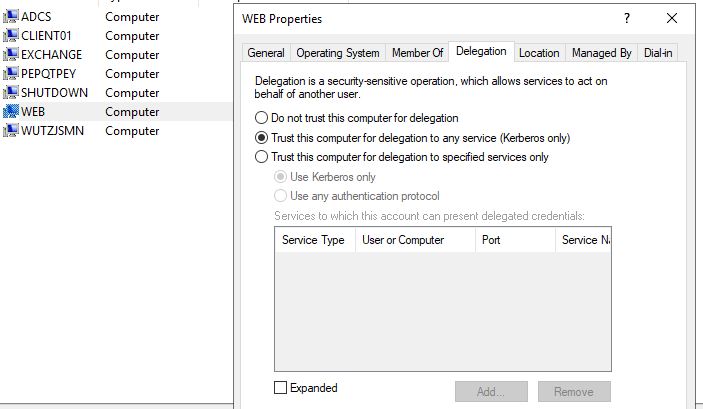Click the Service Type column header
Viewport: 703px width, 409px height.
tap(313, 240)
